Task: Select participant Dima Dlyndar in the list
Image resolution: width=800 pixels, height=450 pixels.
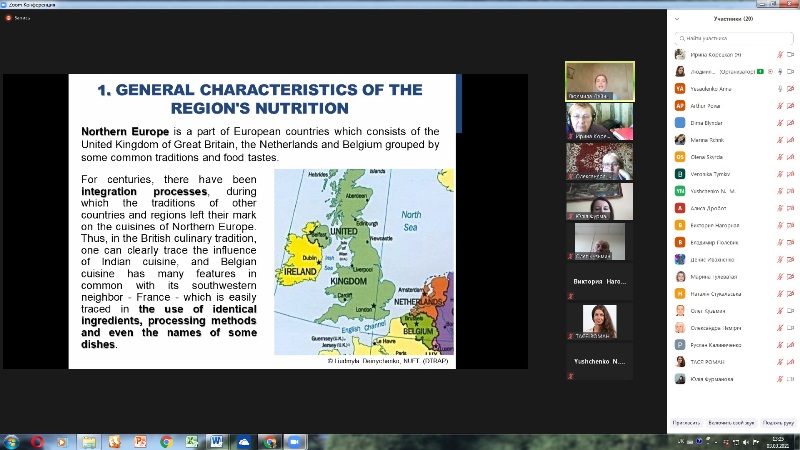Action: click(708, 122)
